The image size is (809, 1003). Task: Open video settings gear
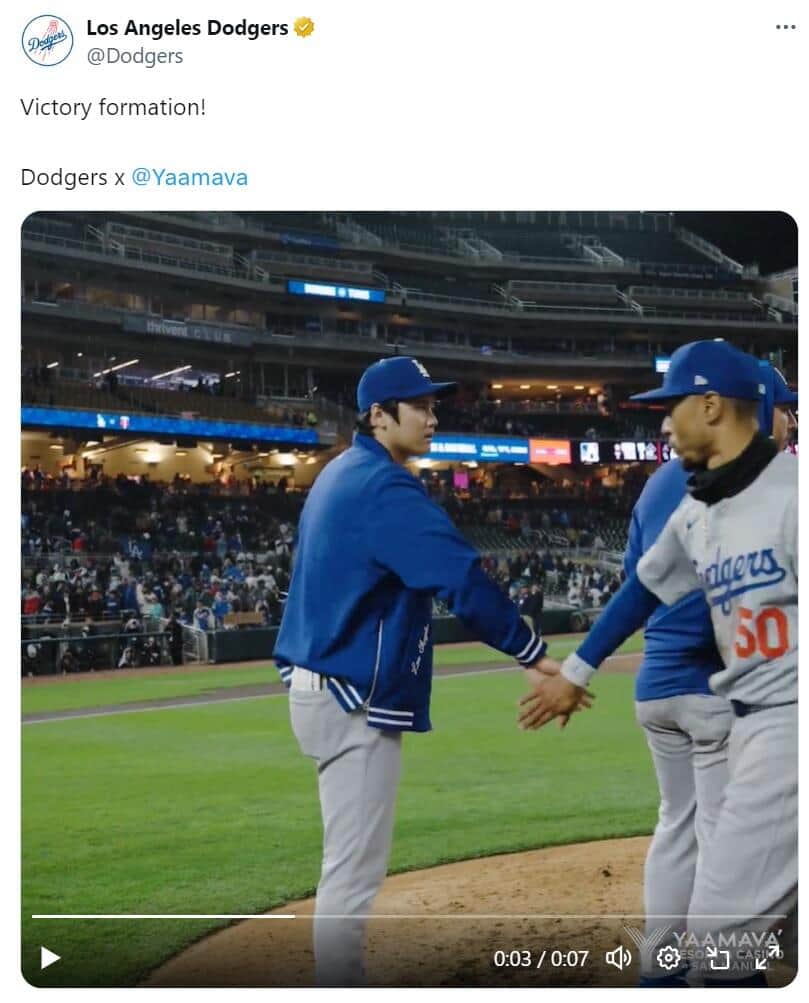(x=668, y=958)
